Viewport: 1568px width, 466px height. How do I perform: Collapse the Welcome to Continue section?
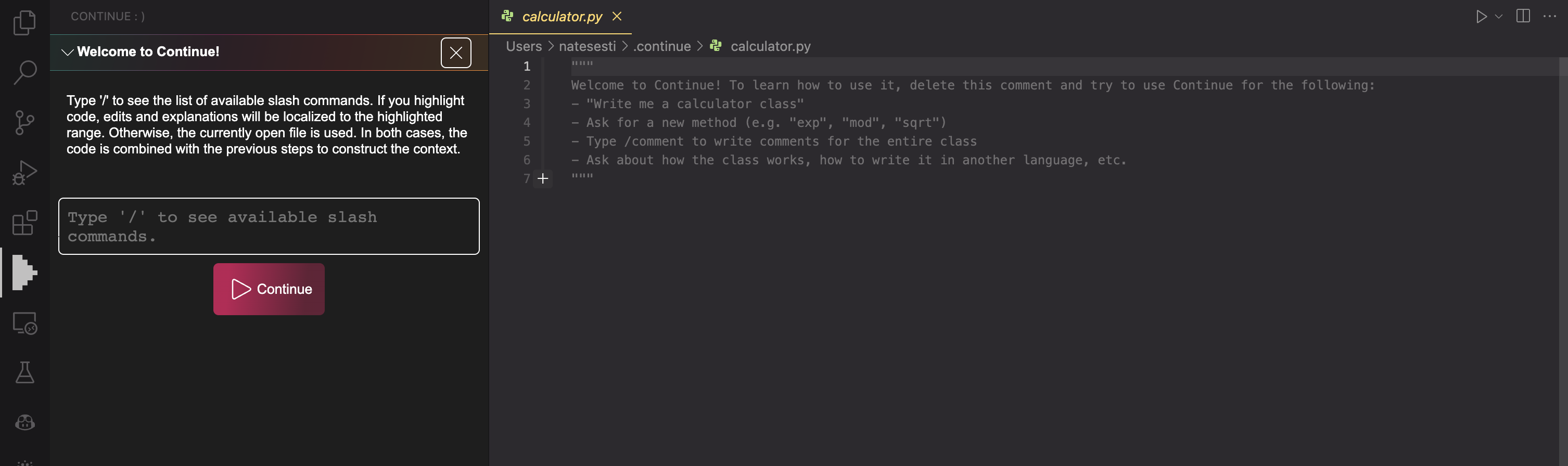(68, 53)
